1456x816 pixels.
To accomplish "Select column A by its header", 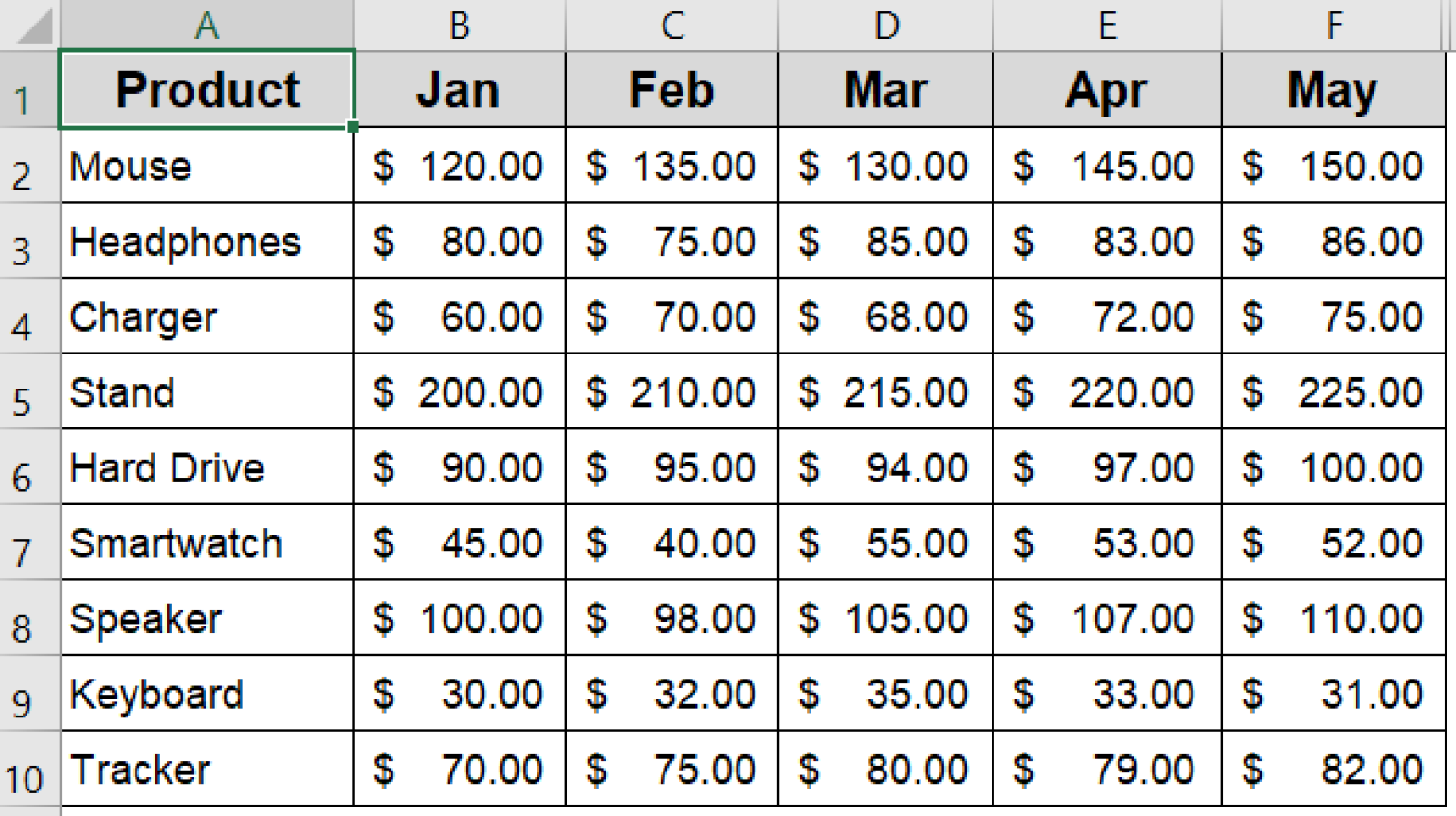I will 206,25.
